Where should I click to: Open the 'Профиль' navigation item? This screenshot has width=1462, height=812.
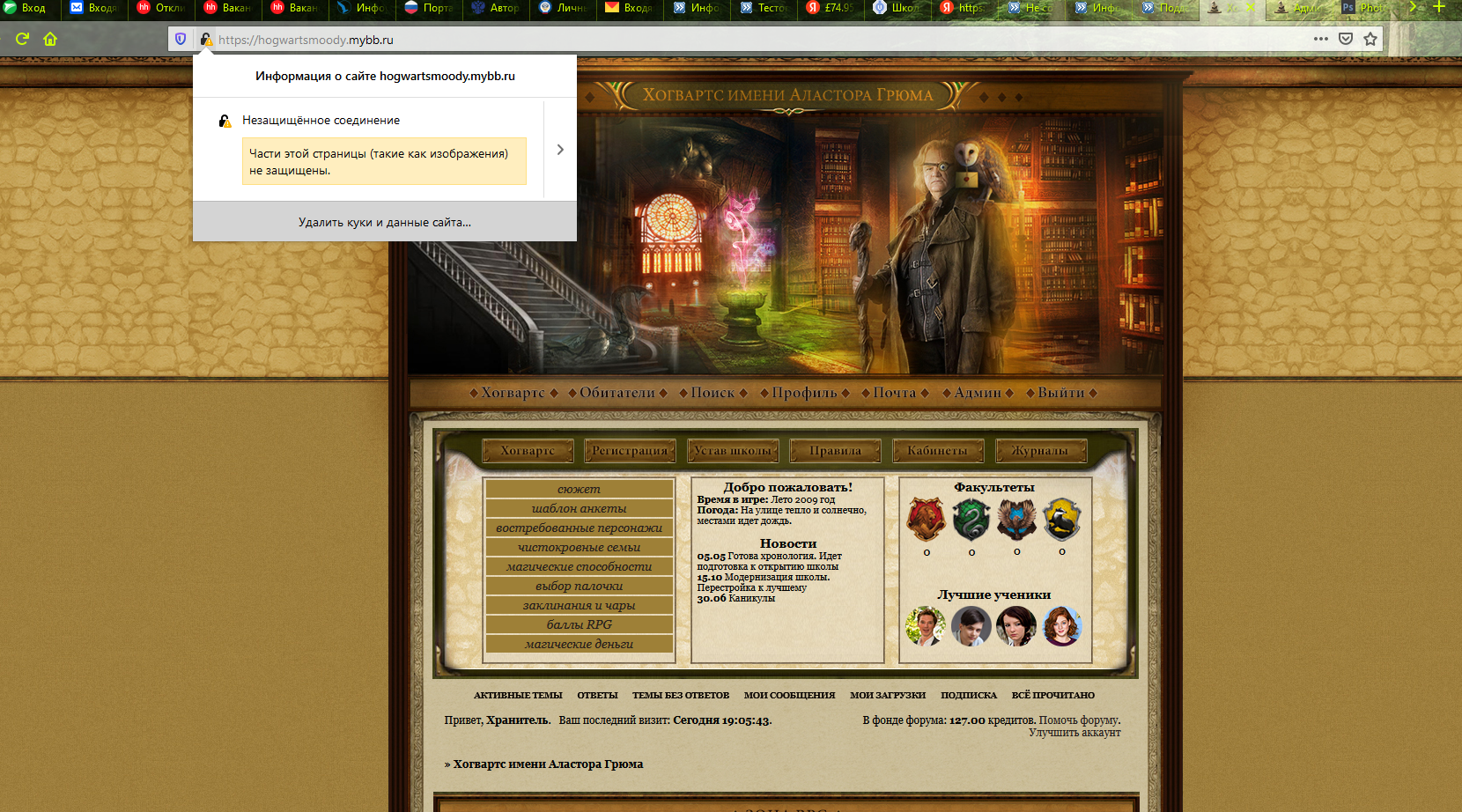(x=804, y=393)
